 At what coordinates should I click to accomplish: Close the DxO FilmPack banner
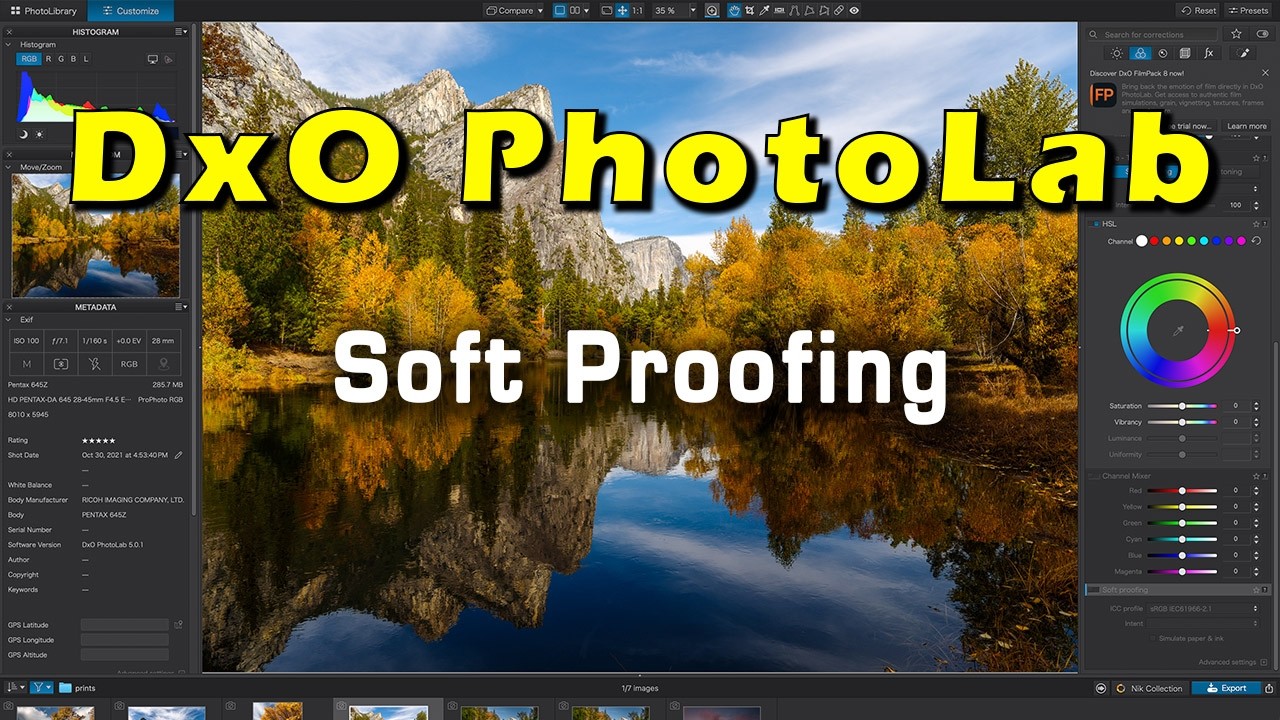pyautogui.click(x=1265, y=73)
